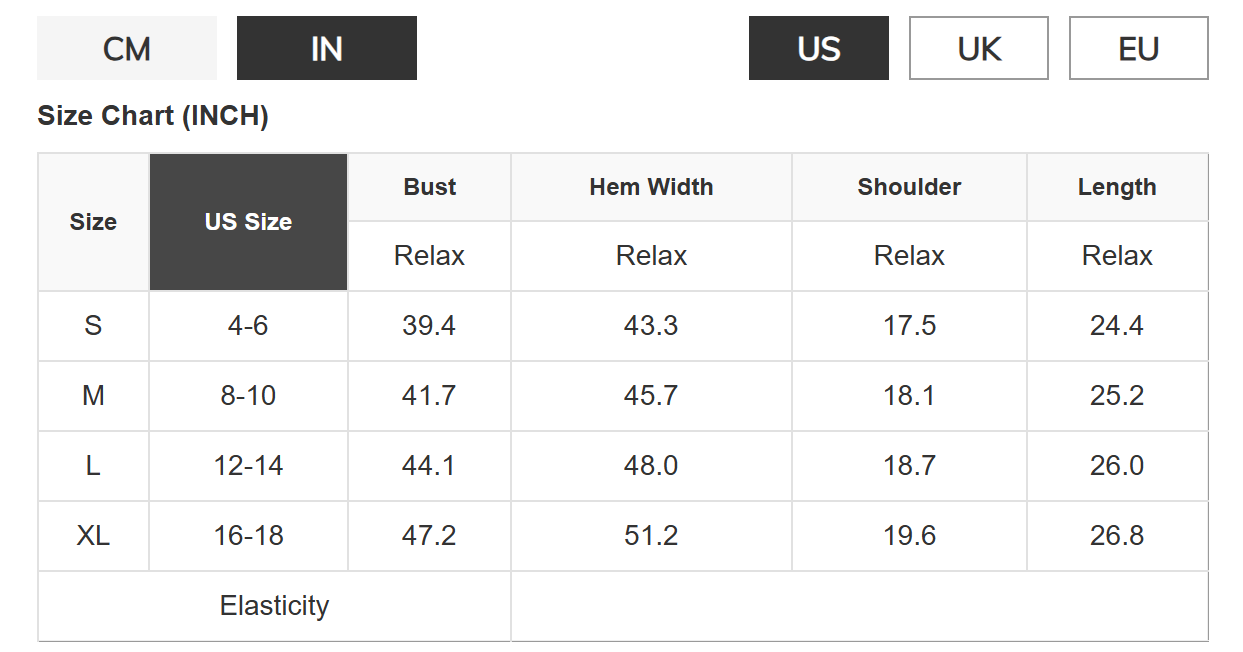The width and height of the screenshot is (1243, 652).
Task: Click the Shoulder column header
Action: click(910, 187)
